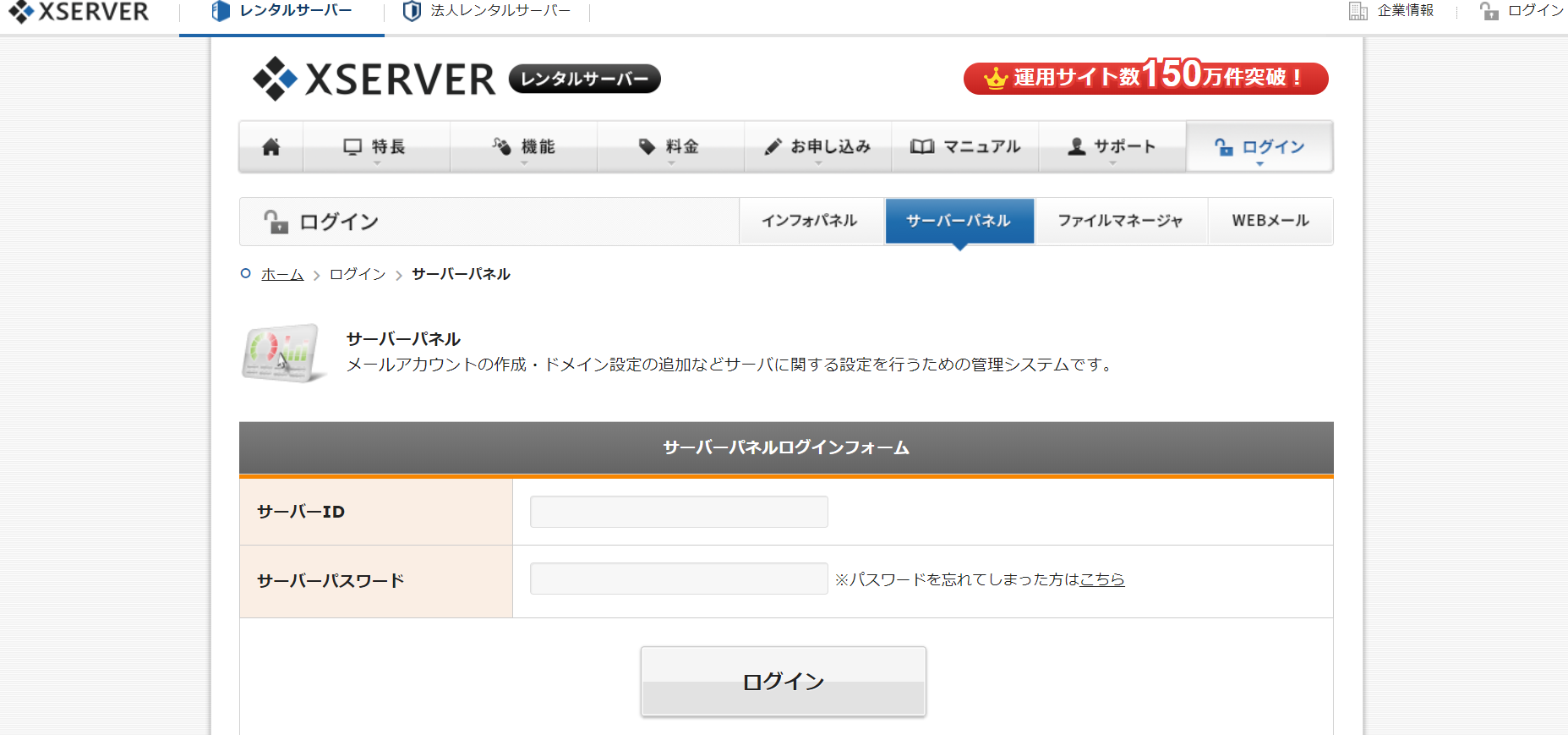Click the corporate rental server shield icon

click(412, 11)
